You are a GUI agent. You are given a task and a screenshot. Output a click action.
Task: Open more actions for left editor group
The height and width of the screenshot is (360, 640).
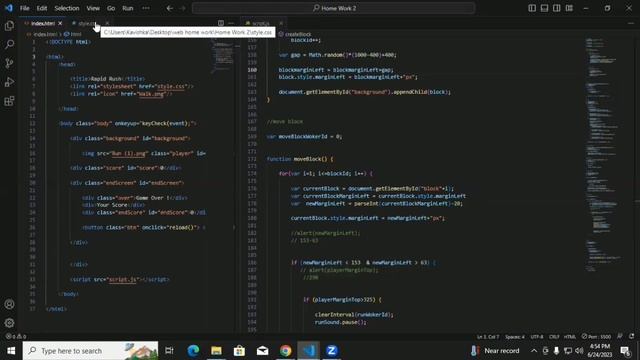(x=231, y=23)
